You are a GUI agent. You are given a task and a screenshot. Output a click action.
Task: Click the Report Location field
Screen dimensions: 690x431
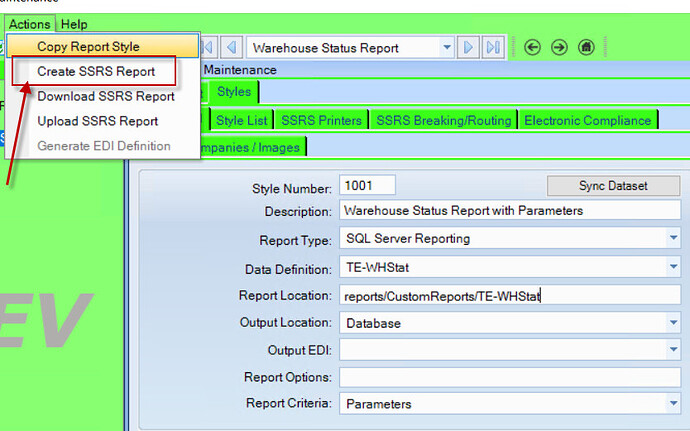tap(510, 296)
